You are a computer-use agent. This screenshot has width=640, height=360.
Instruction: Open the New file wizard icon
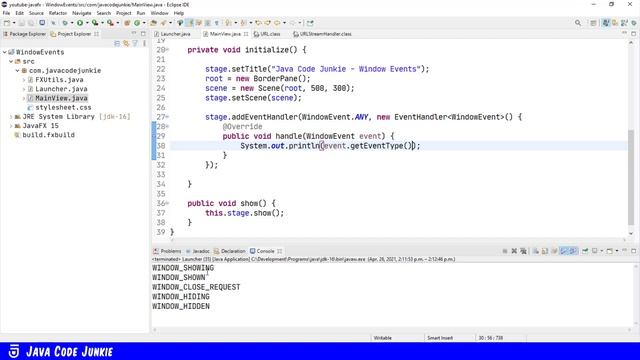tap(7, 23)
